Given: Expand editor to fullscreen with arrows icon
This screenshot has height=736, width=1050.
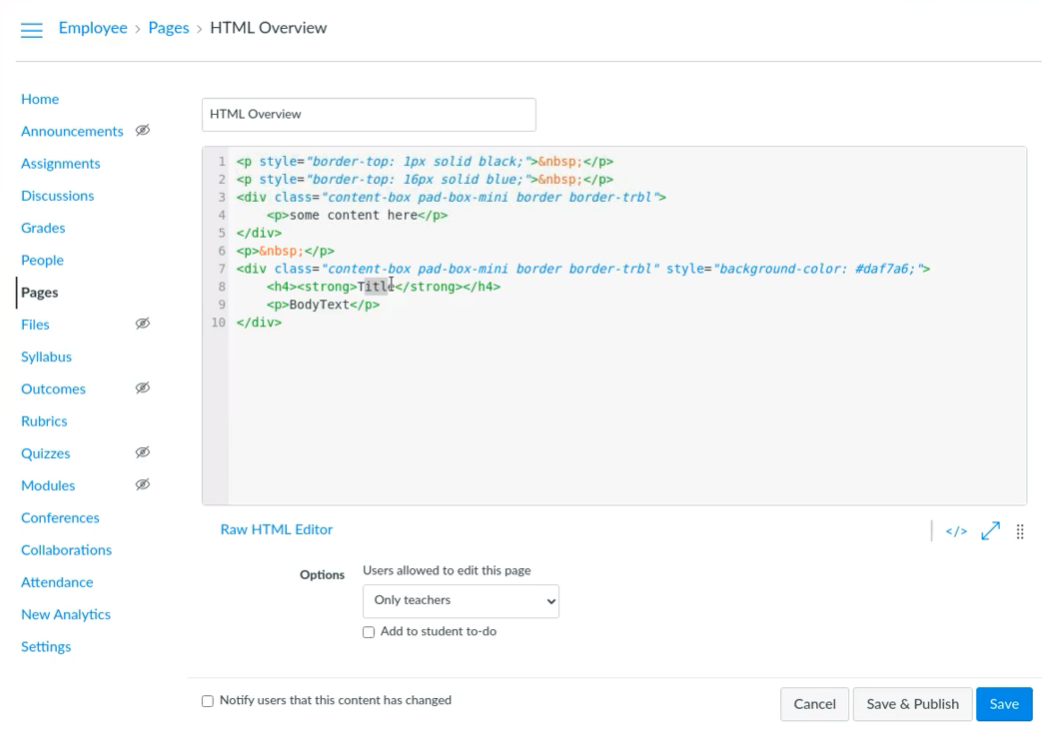Looking at the screenshot, I should [x=990, y=531].
